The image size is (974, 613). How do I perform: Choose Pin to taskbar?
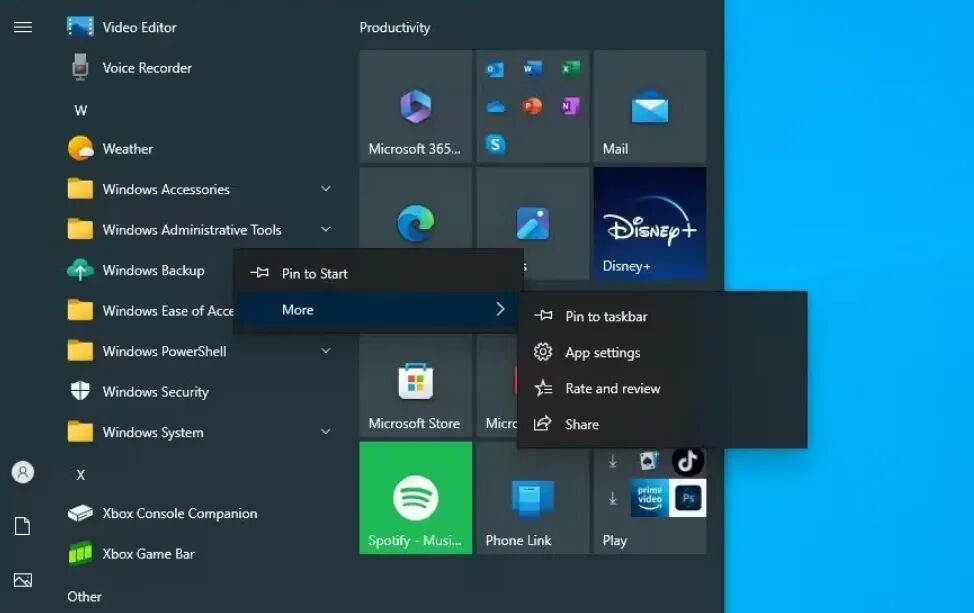pyautogui.click(x=662, y=316)
